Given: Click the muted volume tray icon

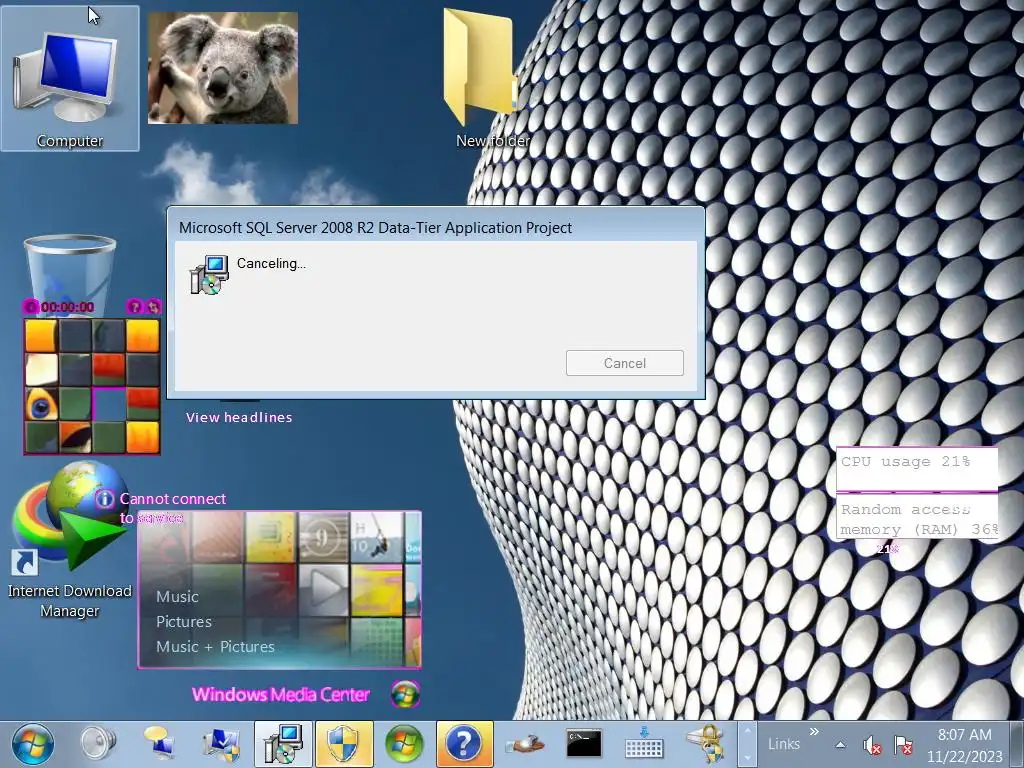Looking at the screenshot, I should (x=872, y=744).
